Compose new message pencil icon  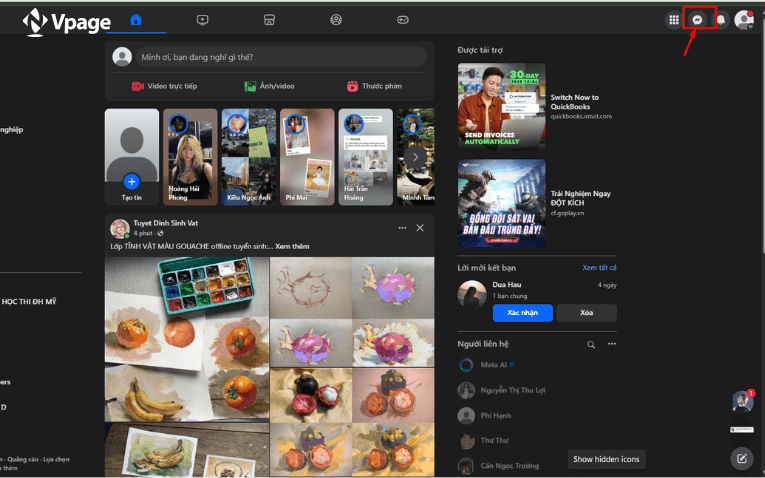click(742, 458)
